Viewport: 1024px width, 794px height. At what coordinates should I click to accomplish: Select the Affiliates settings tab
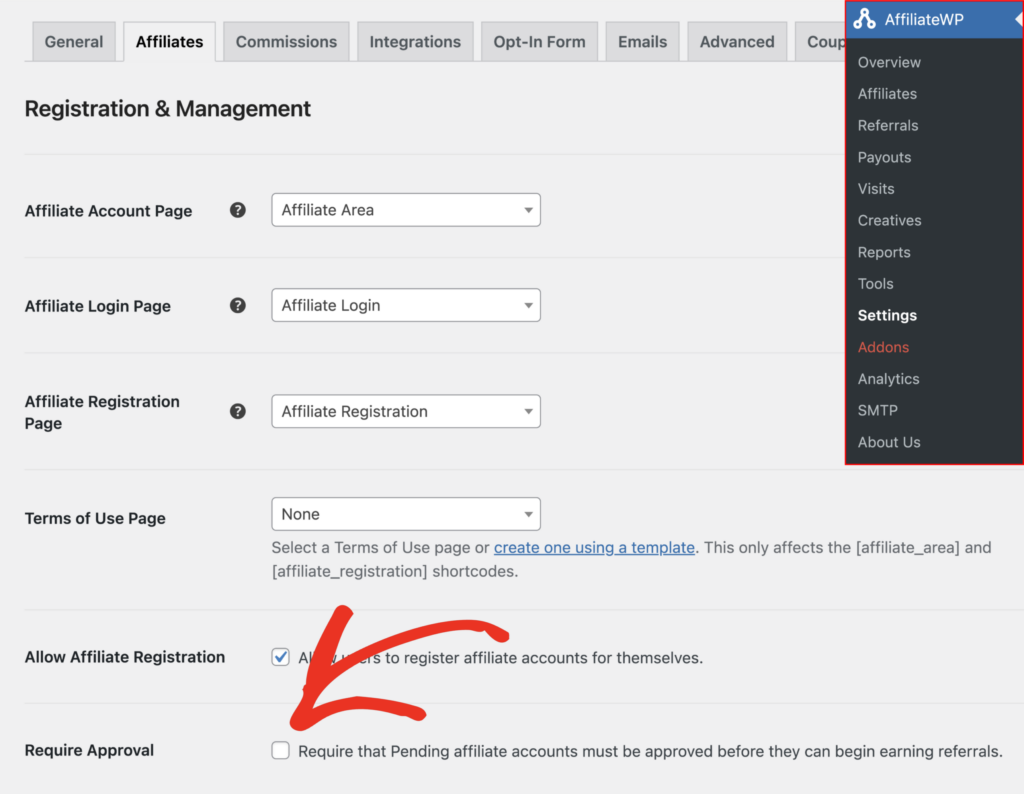(x=169, y=42)
